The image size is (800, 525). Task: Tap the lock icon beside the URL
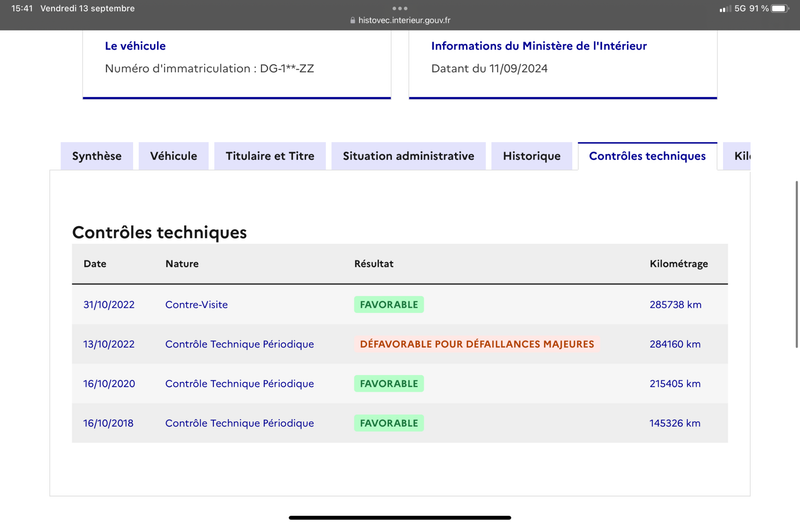pos(353,20)
